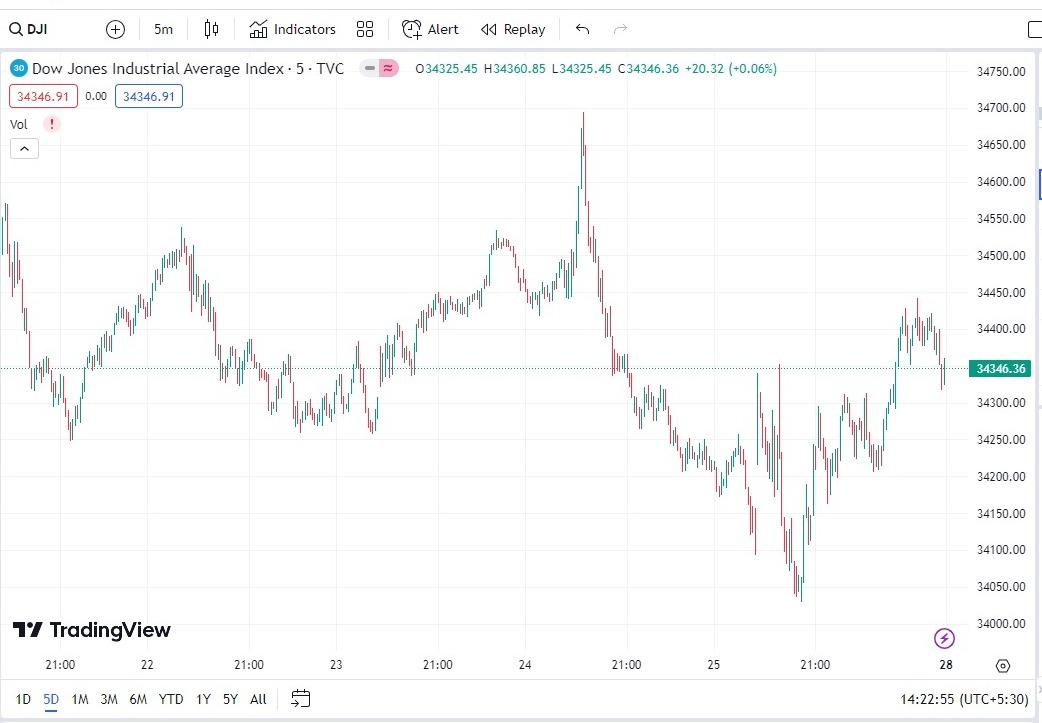The image size is (1042, 723).
Task: Open chart settings gear near time axis
Action: (x=1003, y=665)
